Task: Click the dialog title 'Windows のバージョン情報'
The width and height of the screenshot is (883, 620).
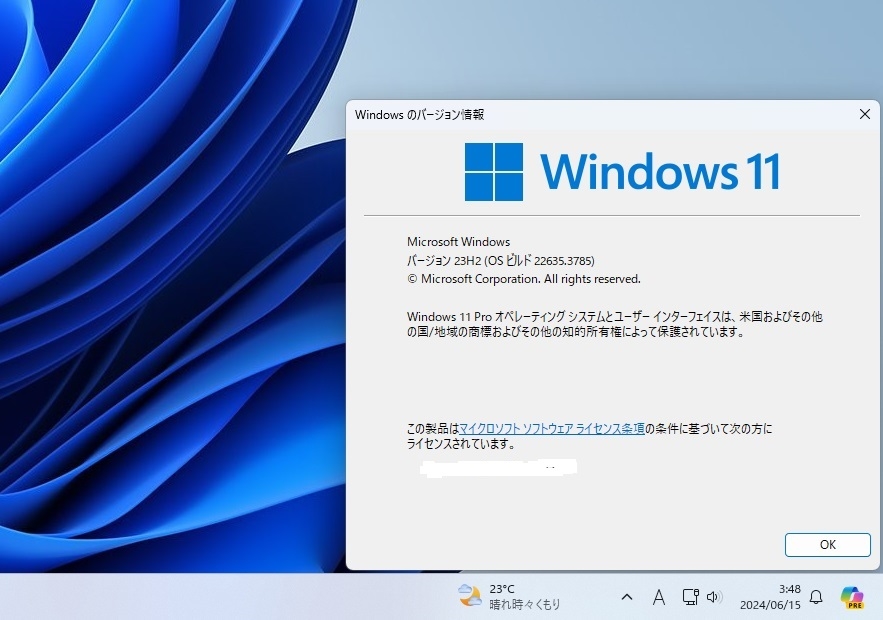Action: click(420, 114)
